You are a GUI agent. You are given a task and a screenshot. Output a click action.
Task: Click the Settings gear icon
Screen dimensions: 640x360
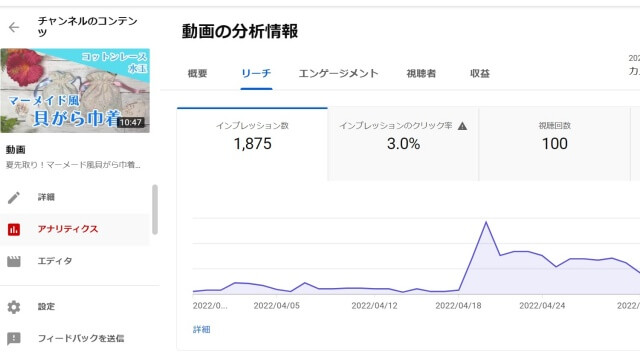pyautogui.click(x=14, y=307)
